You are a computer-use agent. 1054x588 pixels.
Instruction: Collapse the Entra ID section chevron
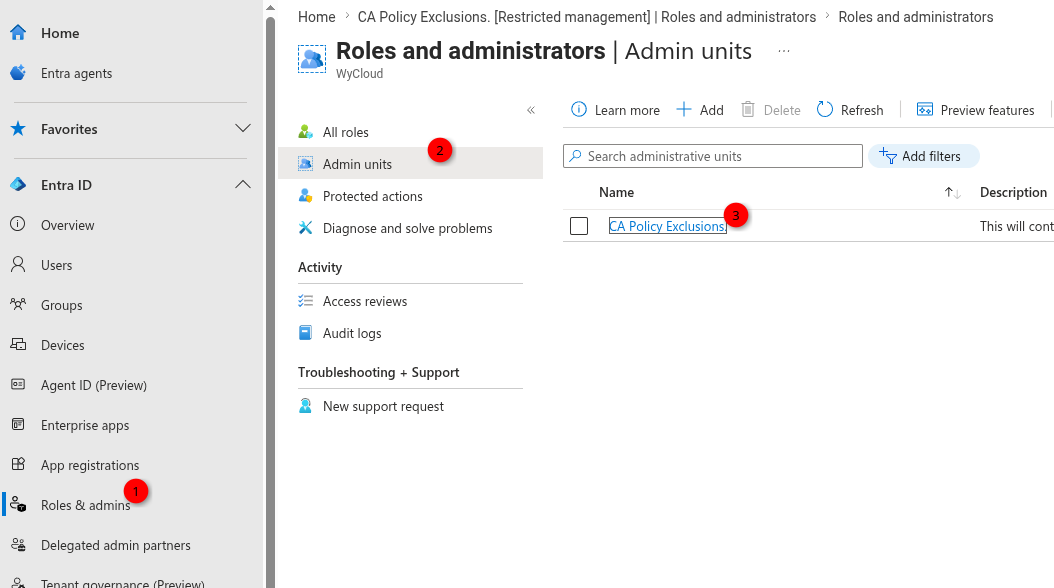pos(243,184)
